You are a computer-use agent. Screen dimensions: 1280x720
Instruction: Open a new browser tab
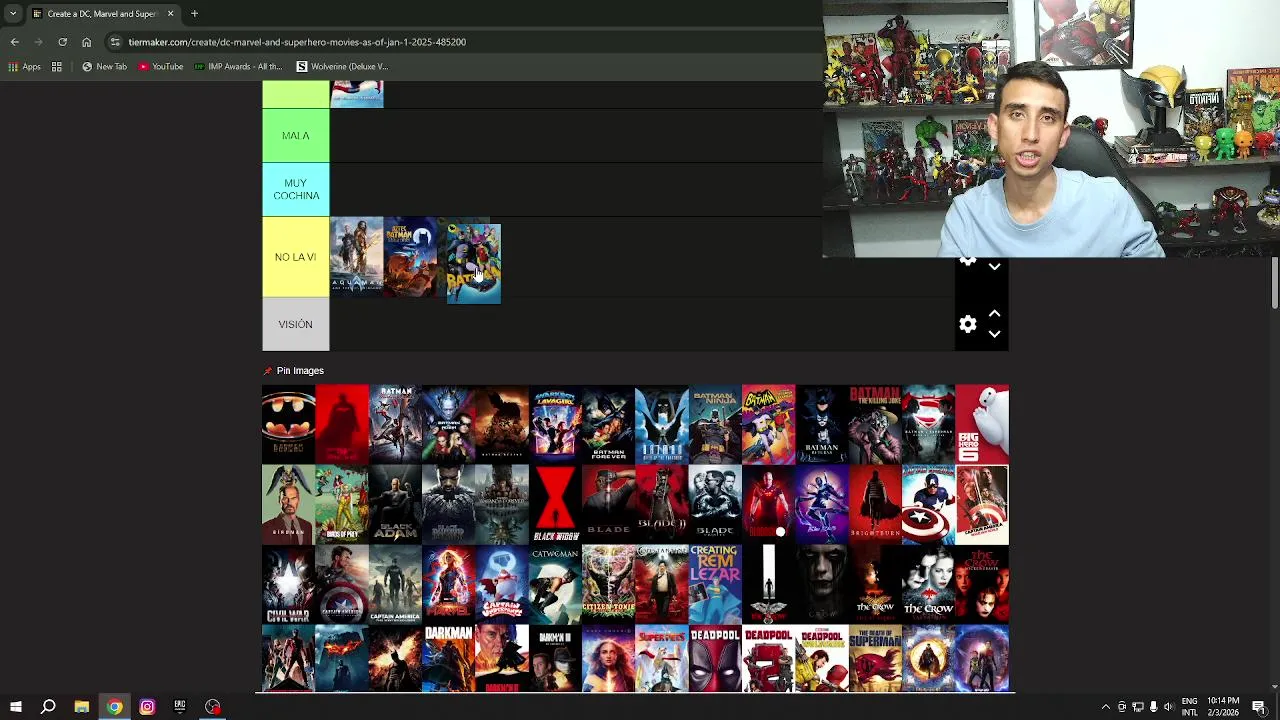[194, 14]
